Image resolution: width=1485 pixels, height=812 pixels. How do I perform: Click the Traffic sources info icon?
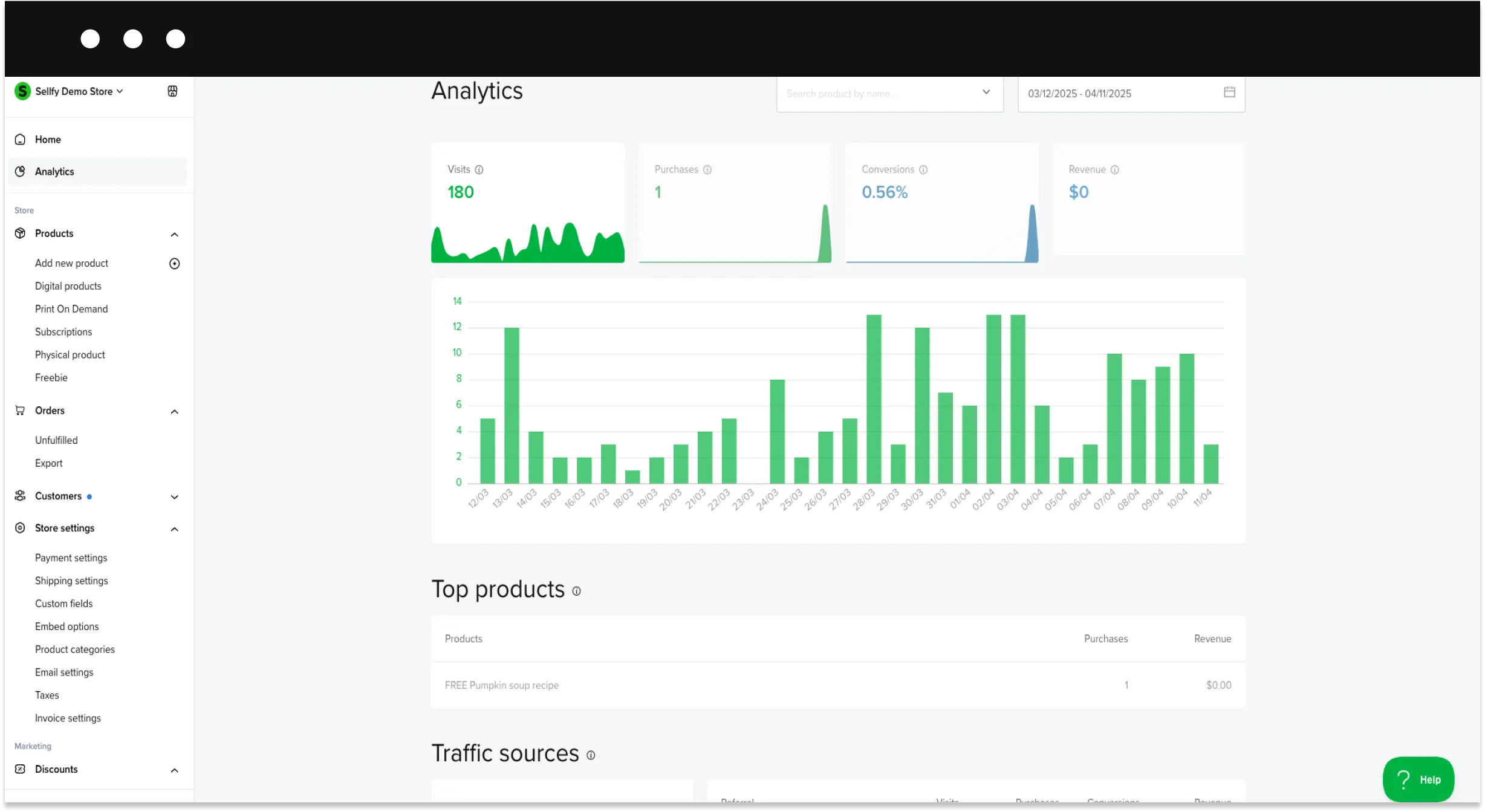pos(591,755)
